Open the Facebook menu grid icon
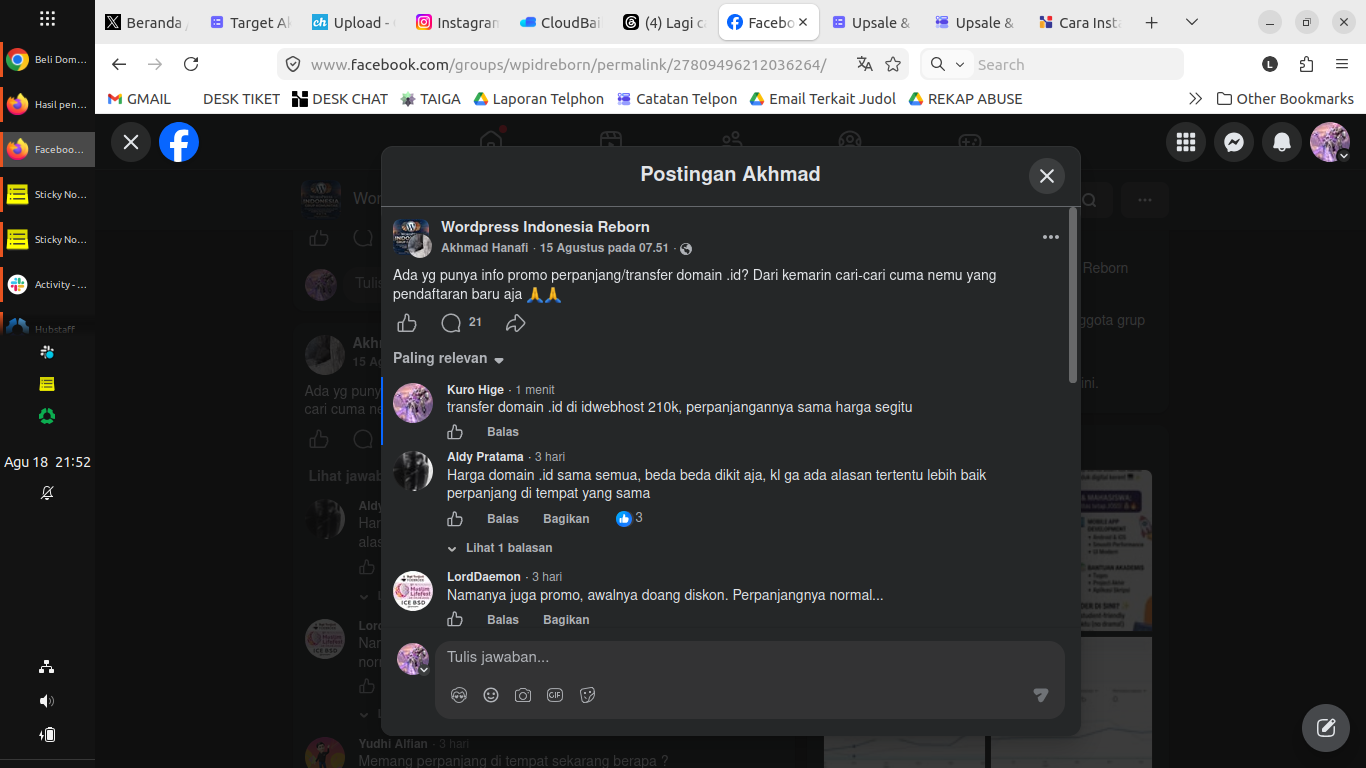This screenshot has height=768, width=1366. [1186, 142]
